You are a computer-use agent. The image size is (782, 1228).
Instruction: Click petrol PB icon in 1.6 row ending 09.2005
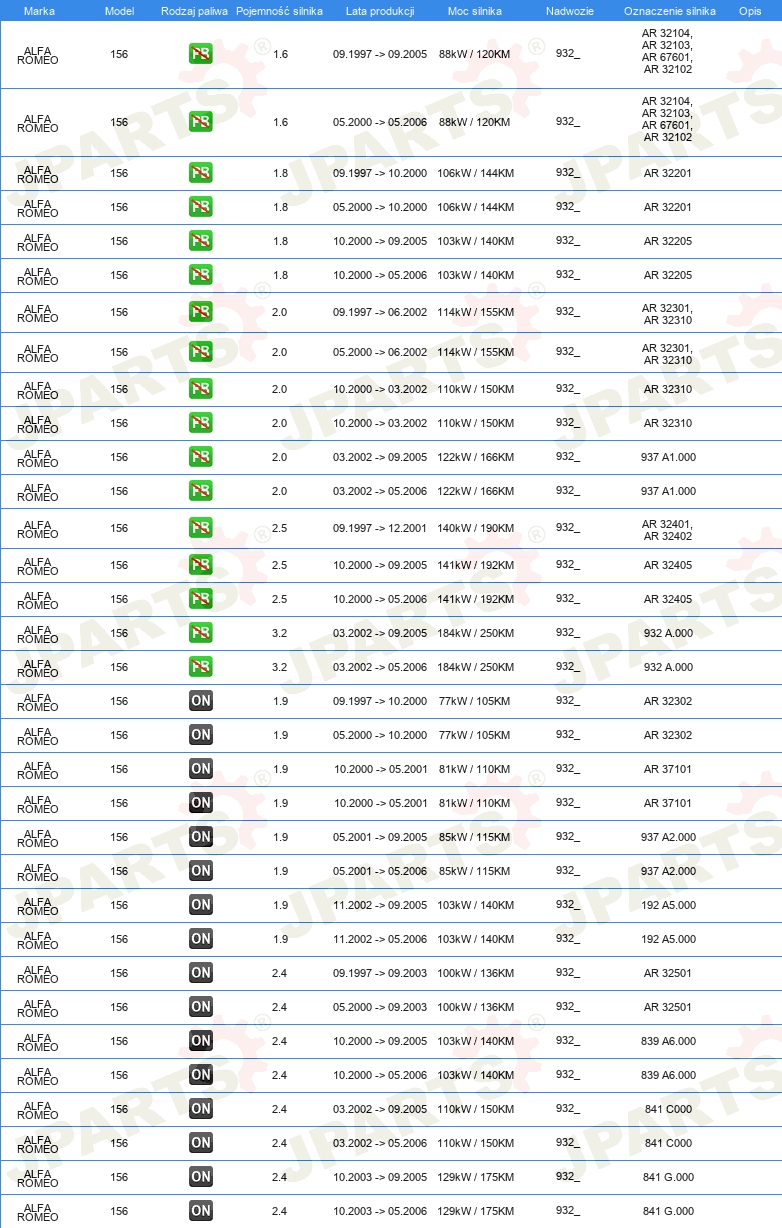[x=200, y=54]
